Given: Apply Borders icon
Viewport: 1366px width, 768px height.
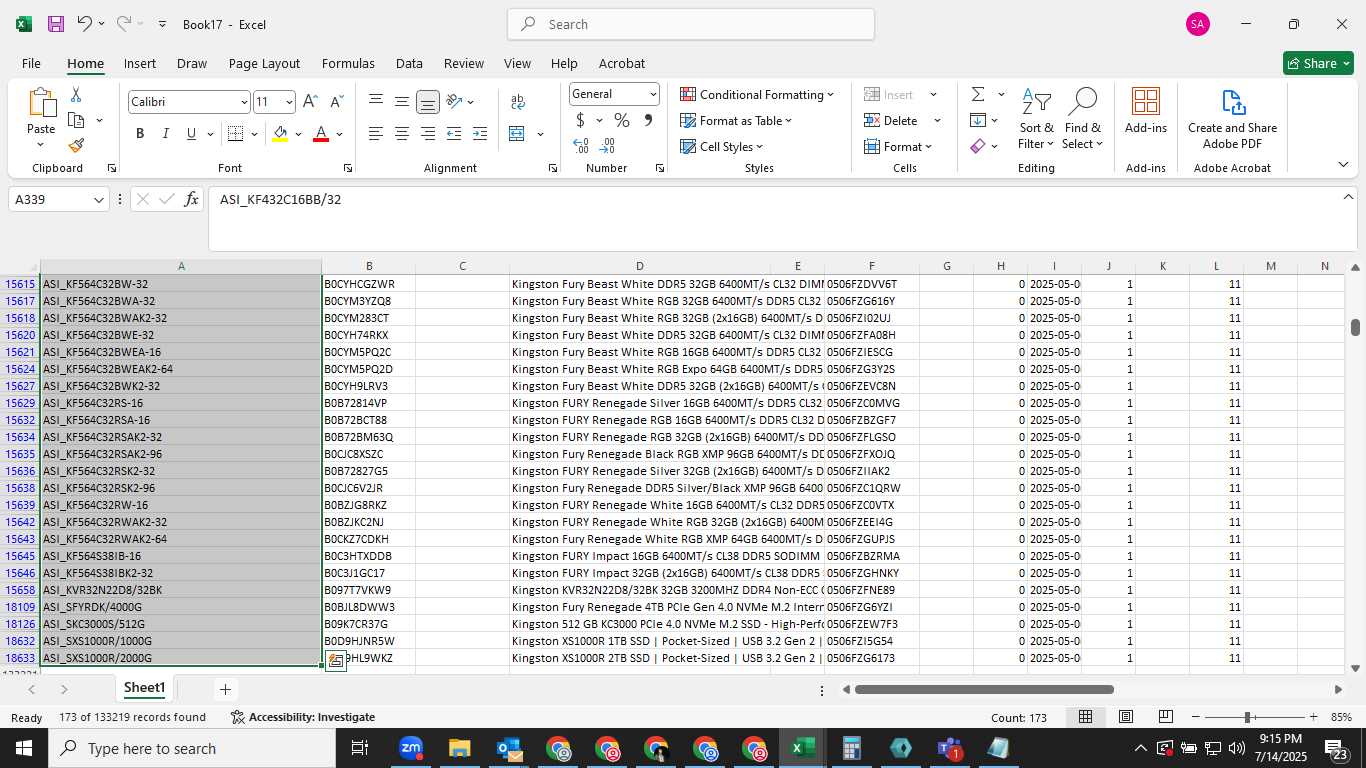Looking at the screenshot, I should coord(236,134).
